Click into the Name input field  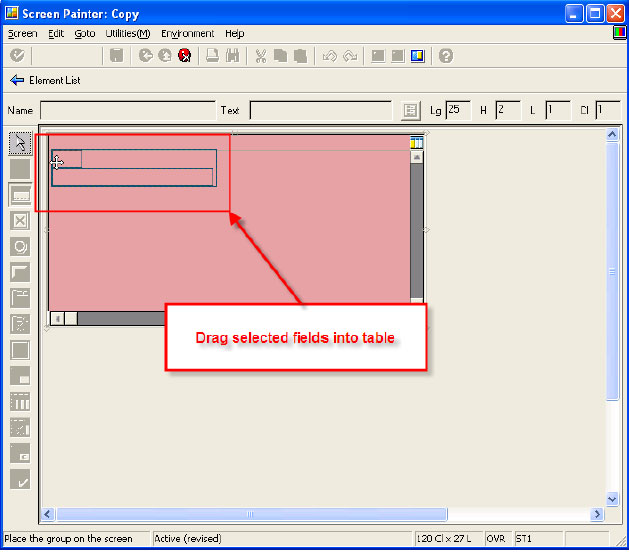coord(127,110)
